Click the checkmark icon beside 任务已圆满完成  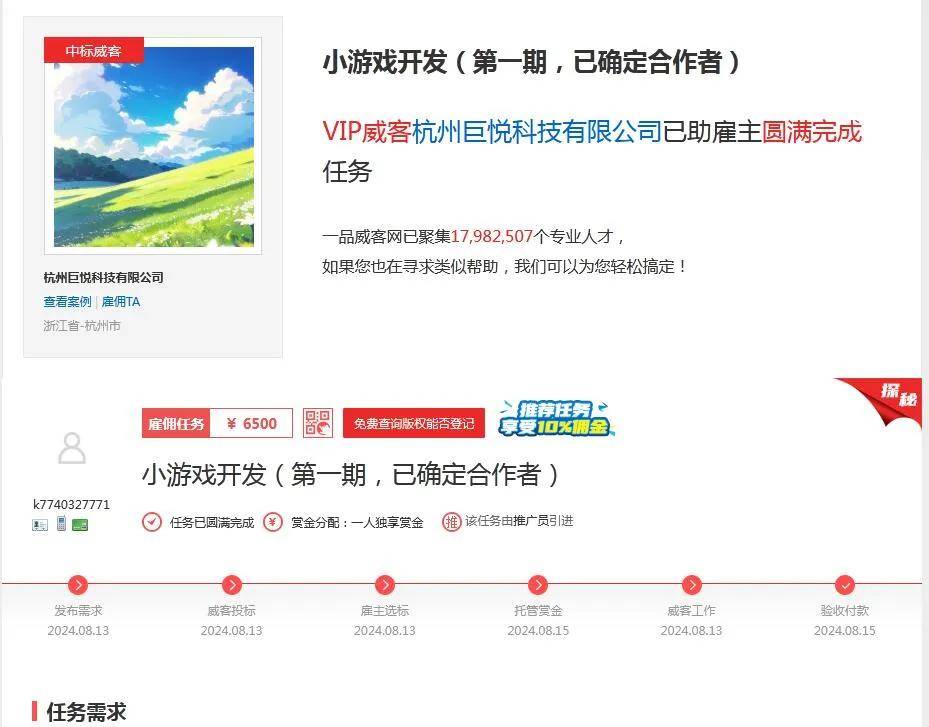[152, 522]
